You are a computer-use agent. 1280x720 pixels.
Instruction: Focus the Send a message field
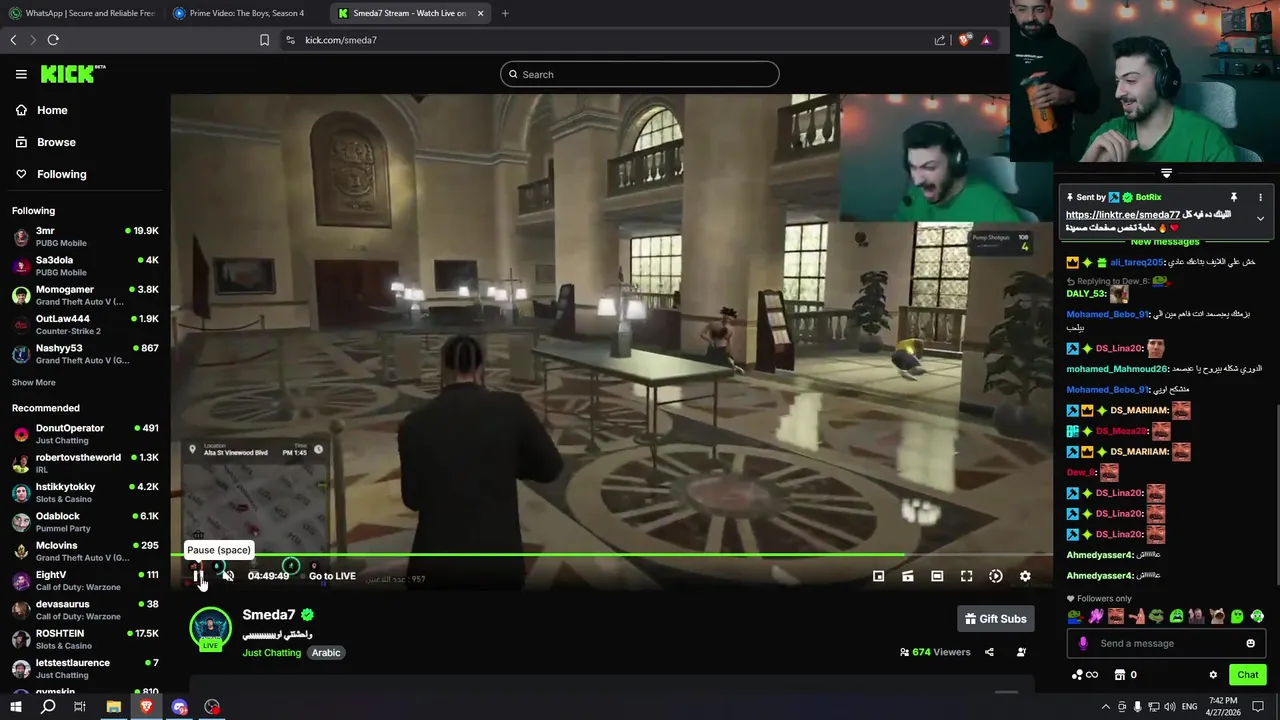click(x=1166, y=643)
